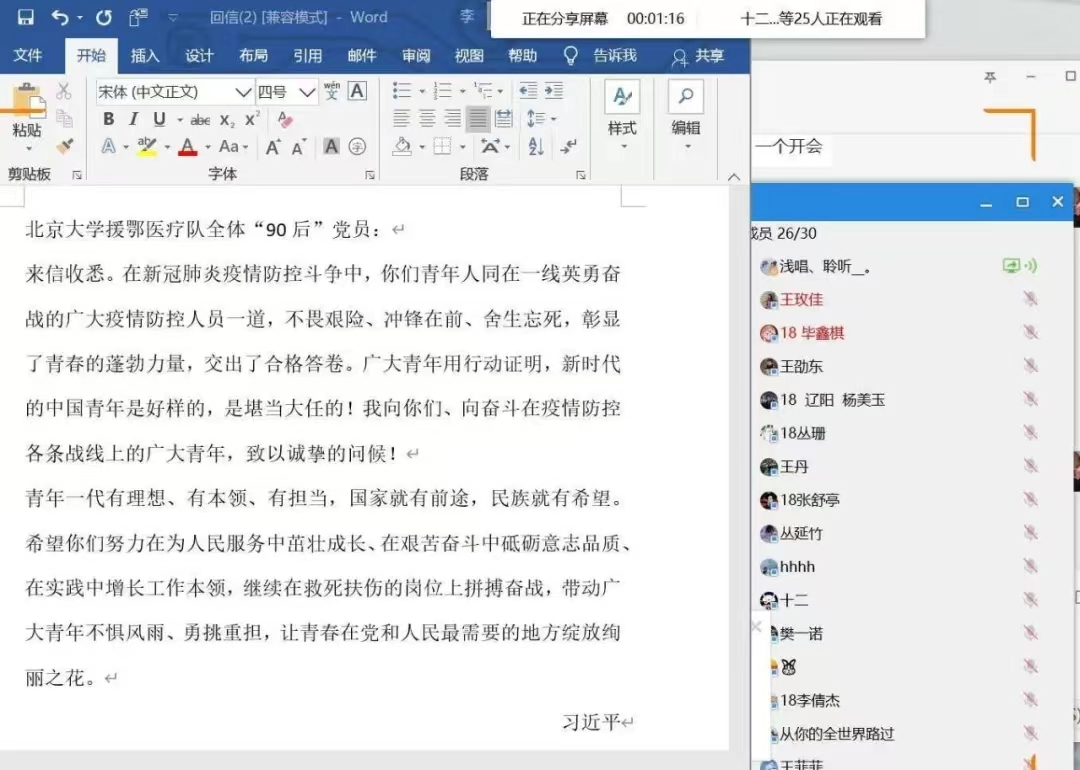Viewport: 1080px width, 770px height.
Task: Select participant 王丹 in member list
Action: pyautogui.click(x=794, y=467)
